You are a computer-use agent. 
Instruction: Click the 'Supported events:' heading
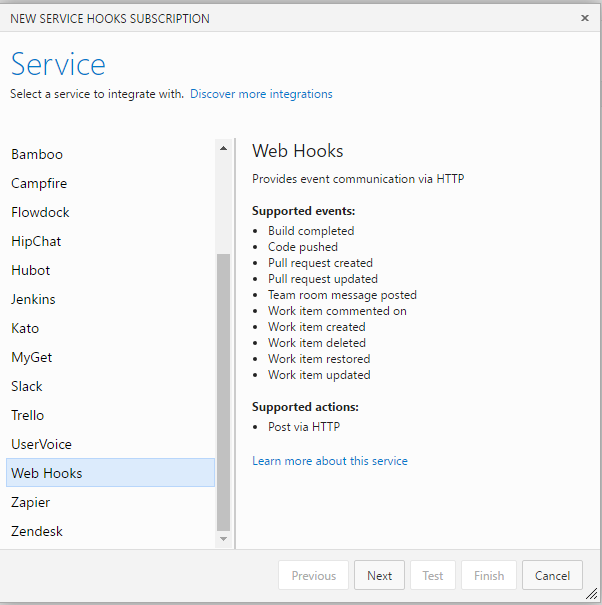click(x=303, y=211)
